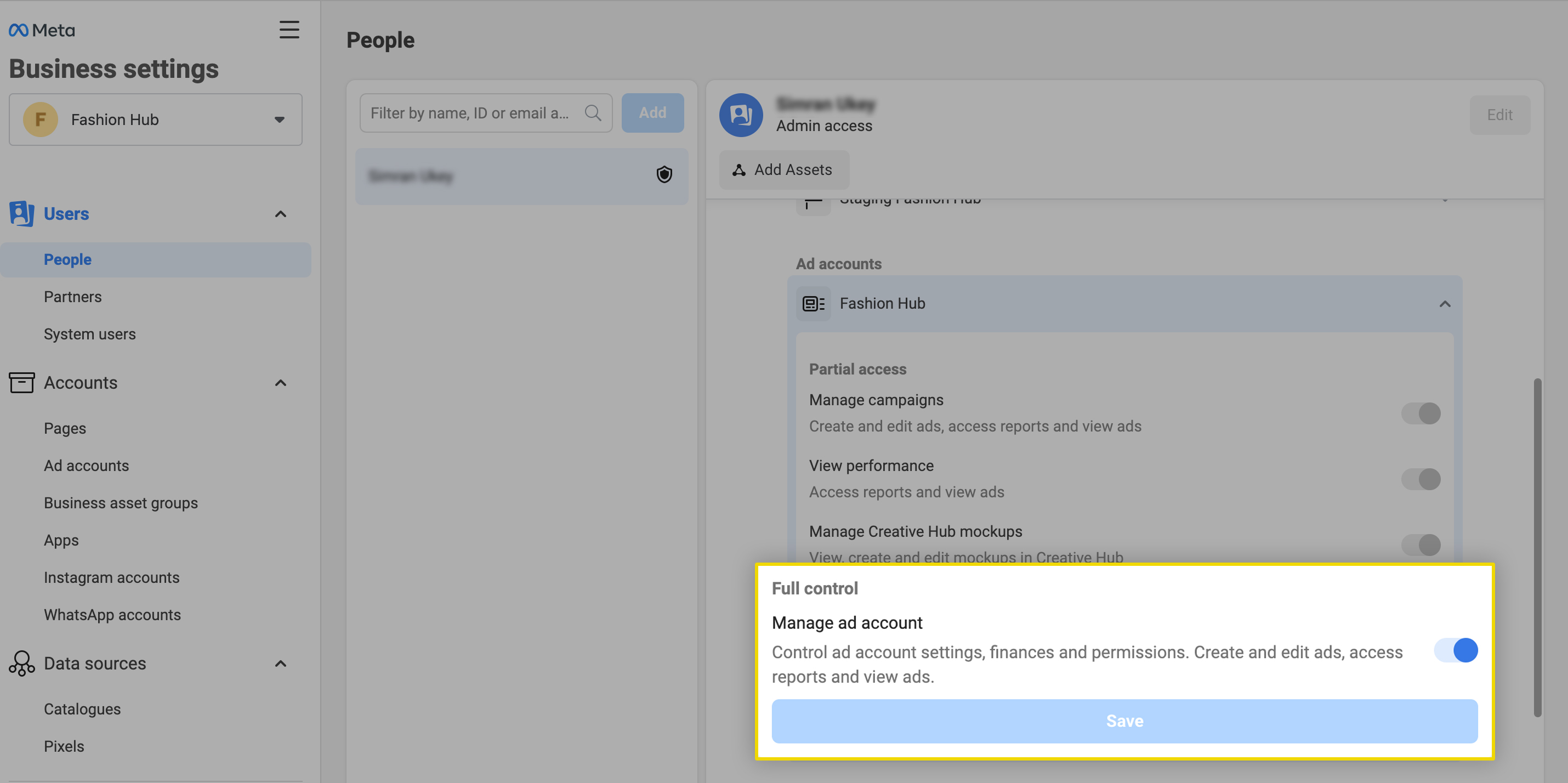This screenshot has height=783, width=1568.
Task: Click the Manage ad account label
Action: click(x=847, y=622)
